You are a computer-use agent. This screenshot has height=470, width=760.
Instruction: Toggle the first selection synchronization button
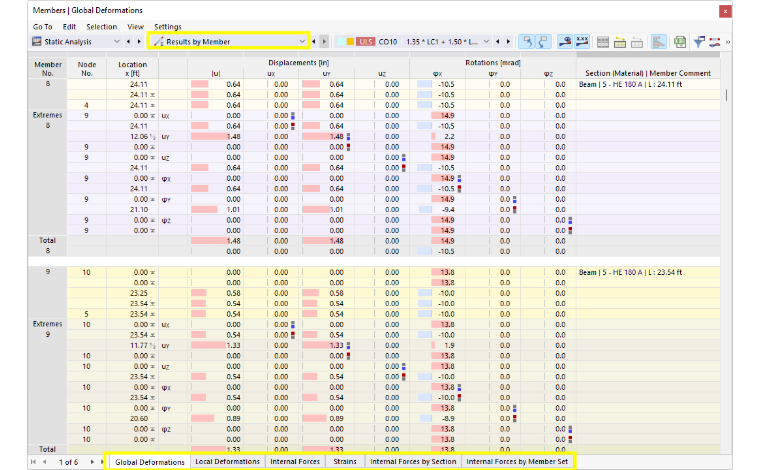[x=526, y=42]
